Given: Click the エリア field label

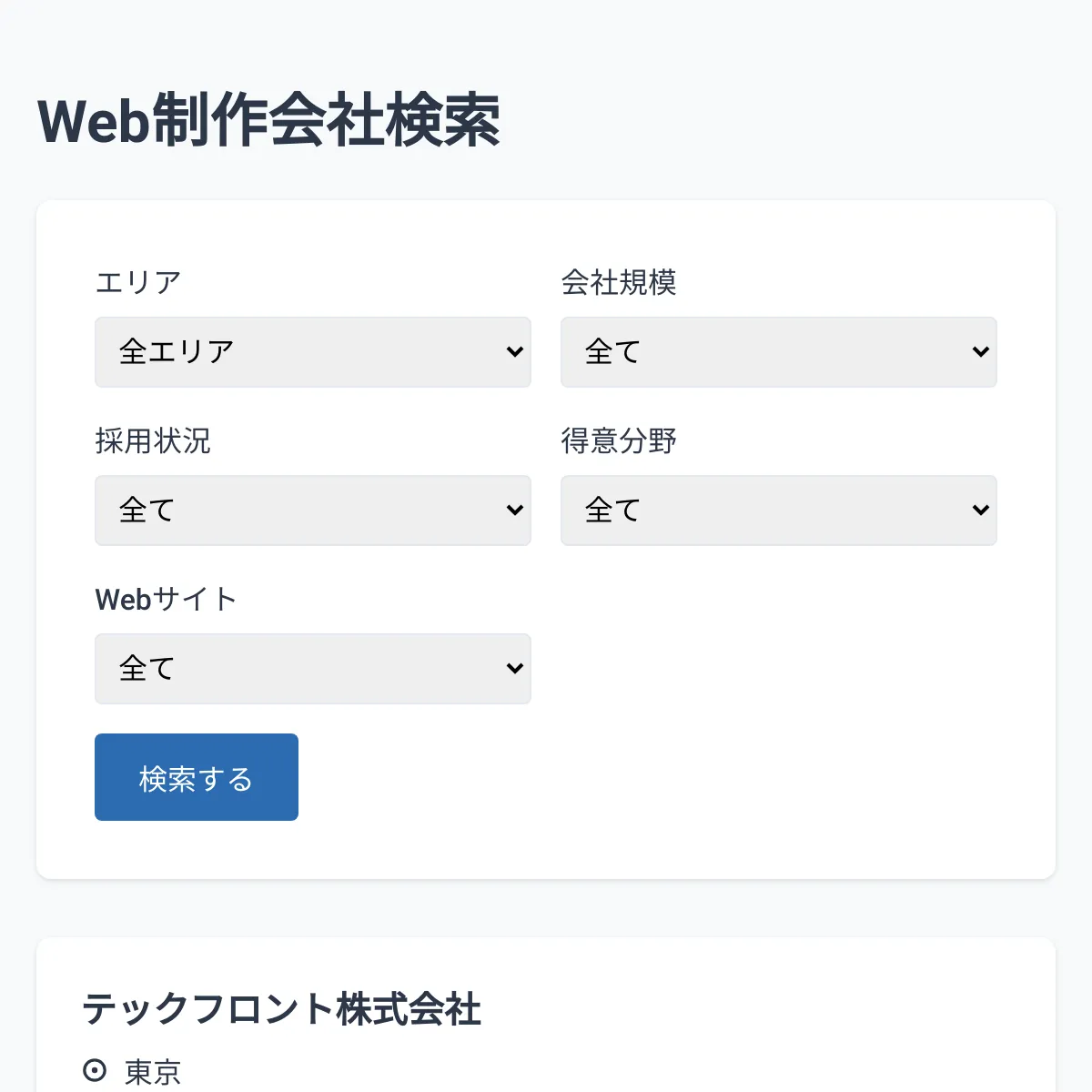Looking at the screenshot, I should (x=136, y=282).
